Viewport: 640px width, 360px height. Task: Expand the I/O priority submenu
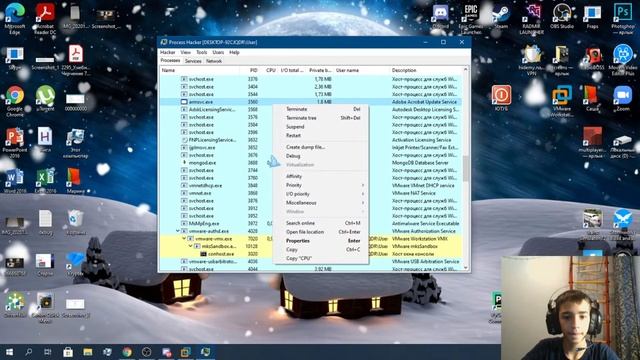click(x=321, y=194)
